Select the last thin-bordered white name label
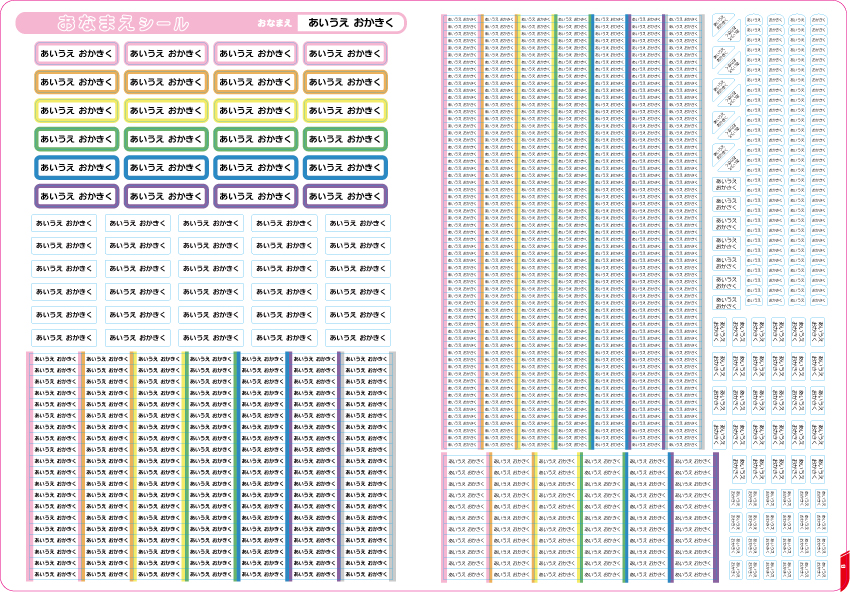850x592 pixels. pyautogui.click(x=358, y=338)
